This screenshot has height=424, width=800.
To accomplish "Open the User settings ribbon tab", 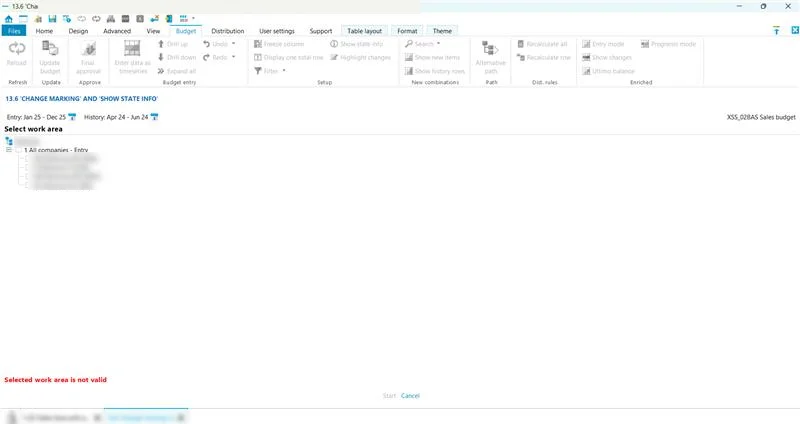I will tap(277, 31).
